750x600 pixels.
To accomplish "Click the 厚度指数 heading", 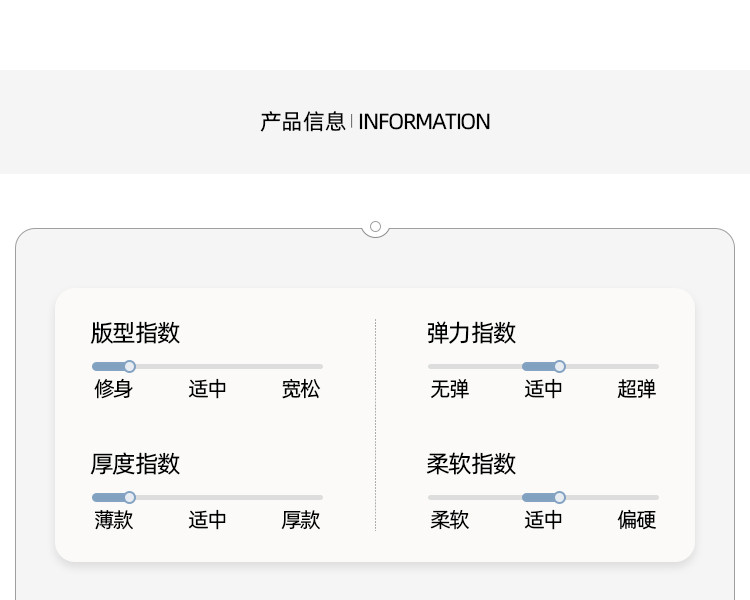I will click(135, 464).
